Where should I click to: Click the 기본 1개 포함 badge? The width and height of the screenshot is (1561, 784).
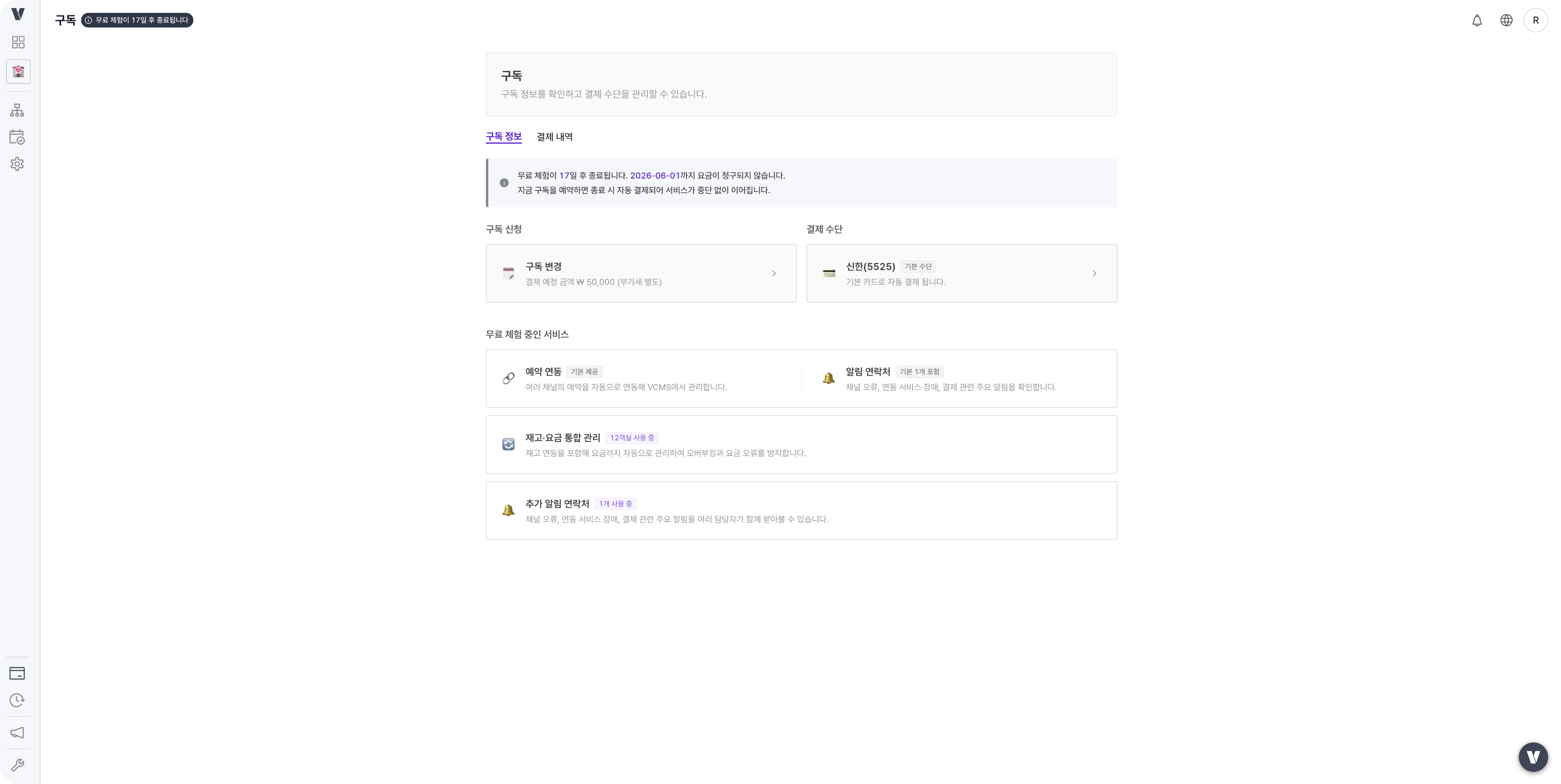919,371
